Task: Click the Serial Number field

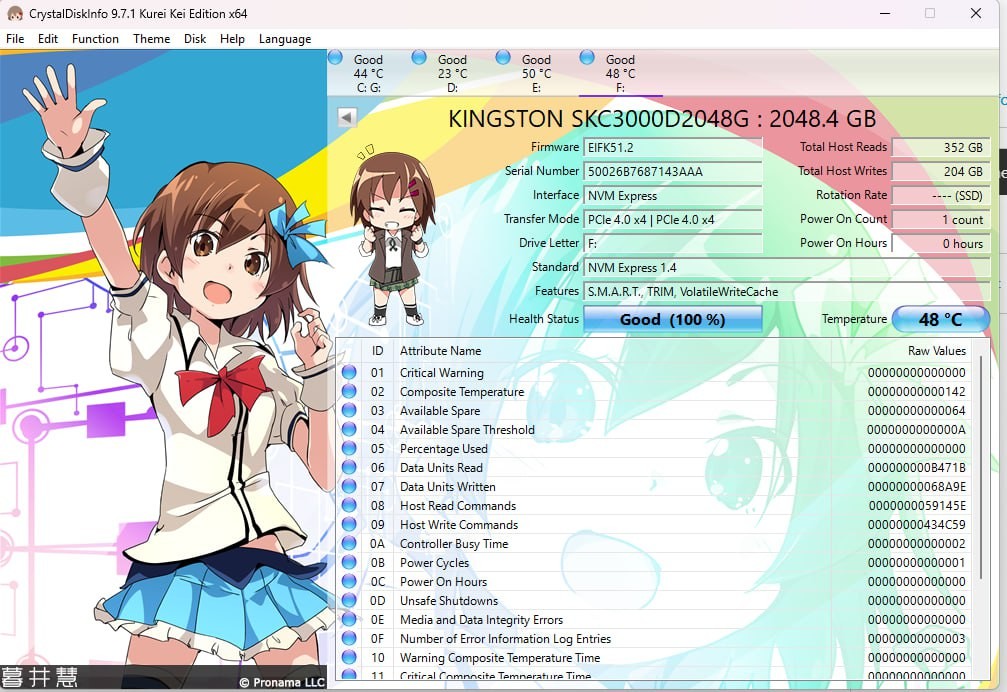Action: tap(673, 171)
